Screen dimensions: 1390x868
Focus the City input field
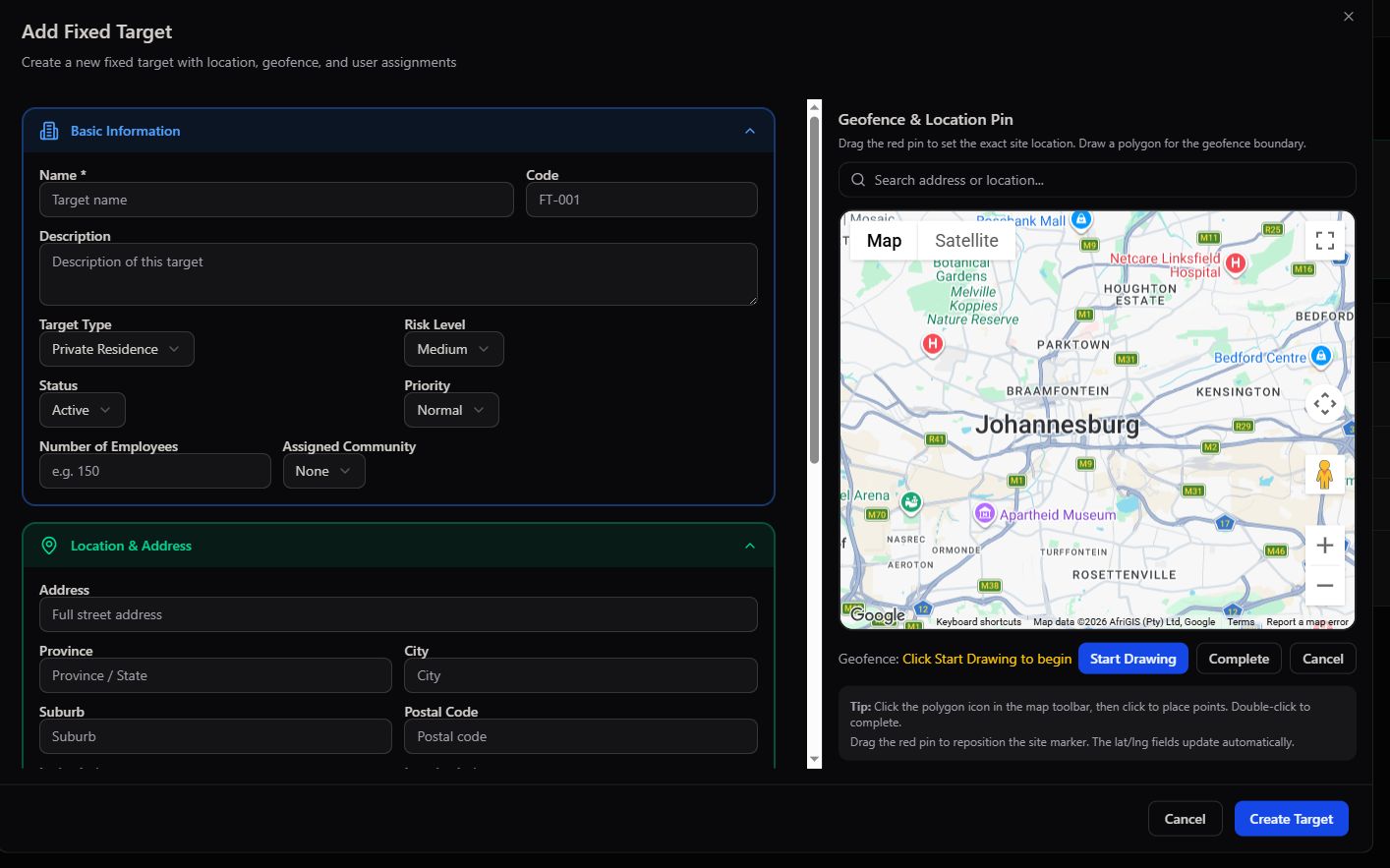pos(581,675)
